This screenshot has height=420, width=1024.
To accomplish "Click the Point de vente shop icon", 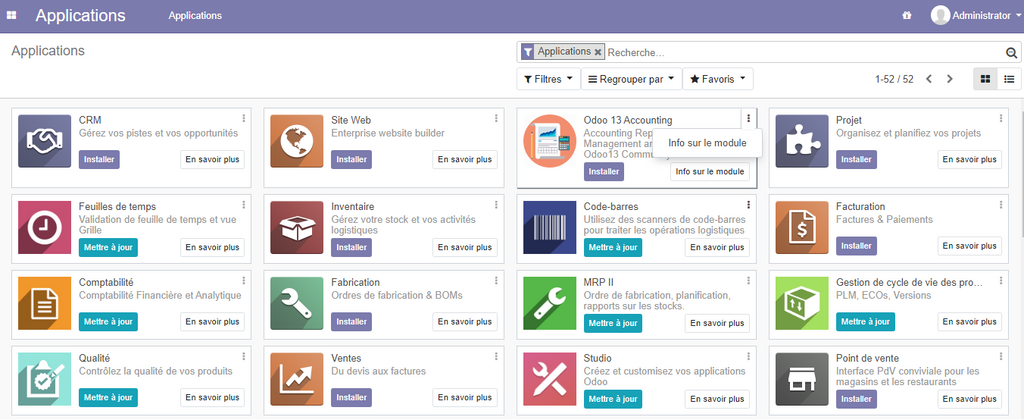I will (x=801, y=378).
